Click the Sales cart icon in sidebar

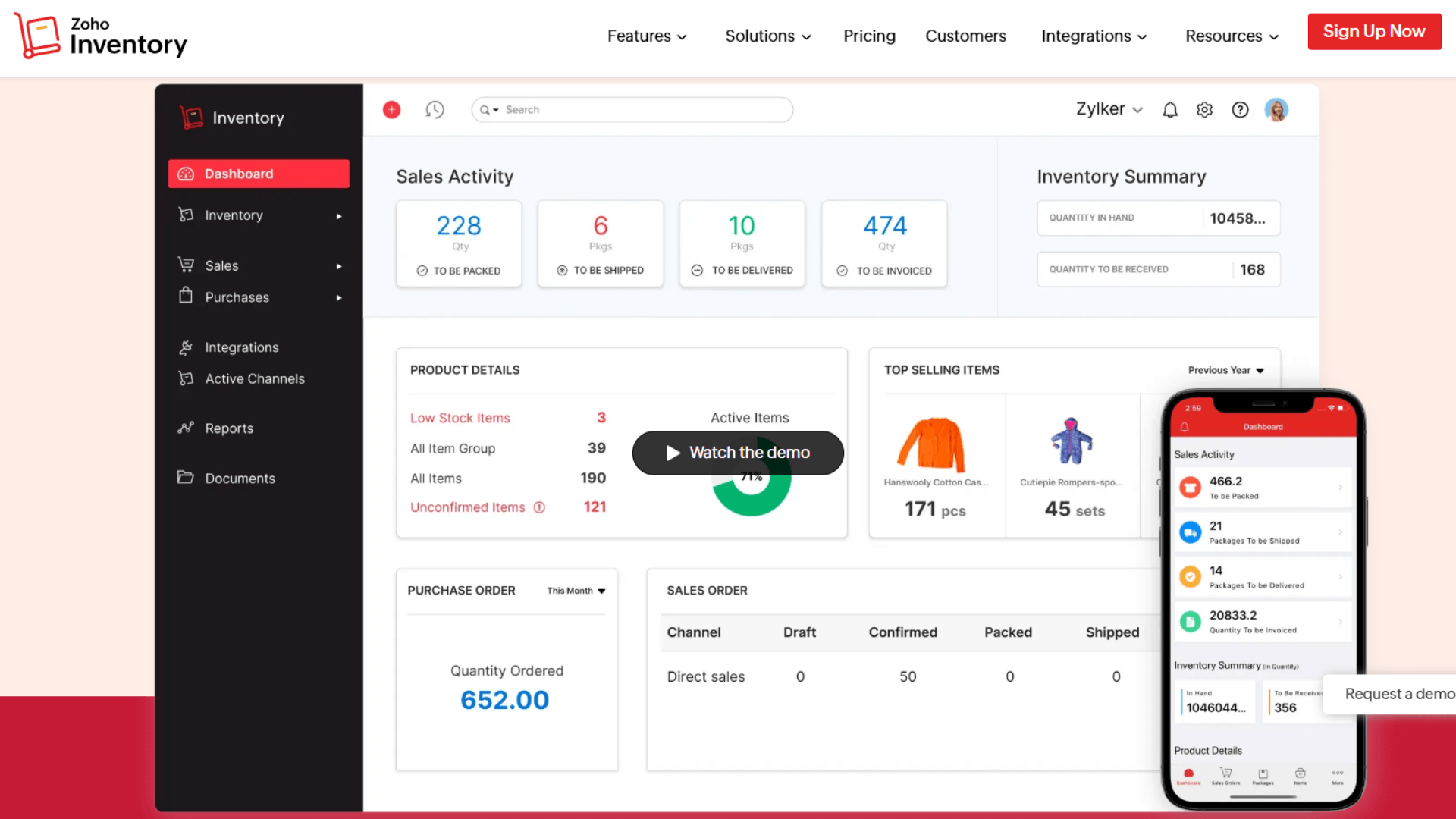[x=186, y=265]
